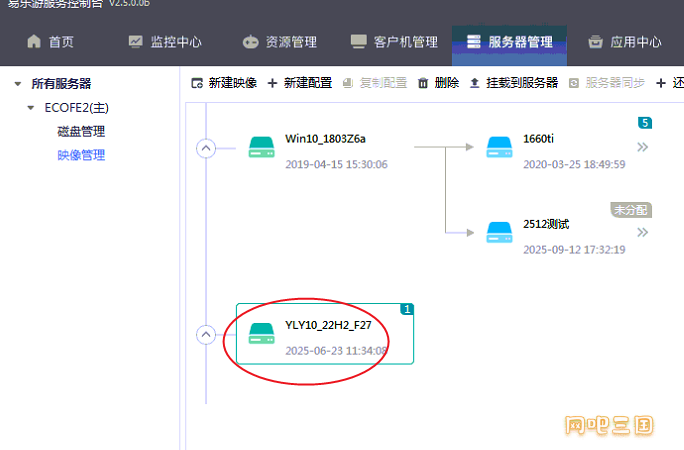Viewport: 684px width, 450px height.
Task: Select 磁盘管理 in the sidebar
Action: pos(81,131)
